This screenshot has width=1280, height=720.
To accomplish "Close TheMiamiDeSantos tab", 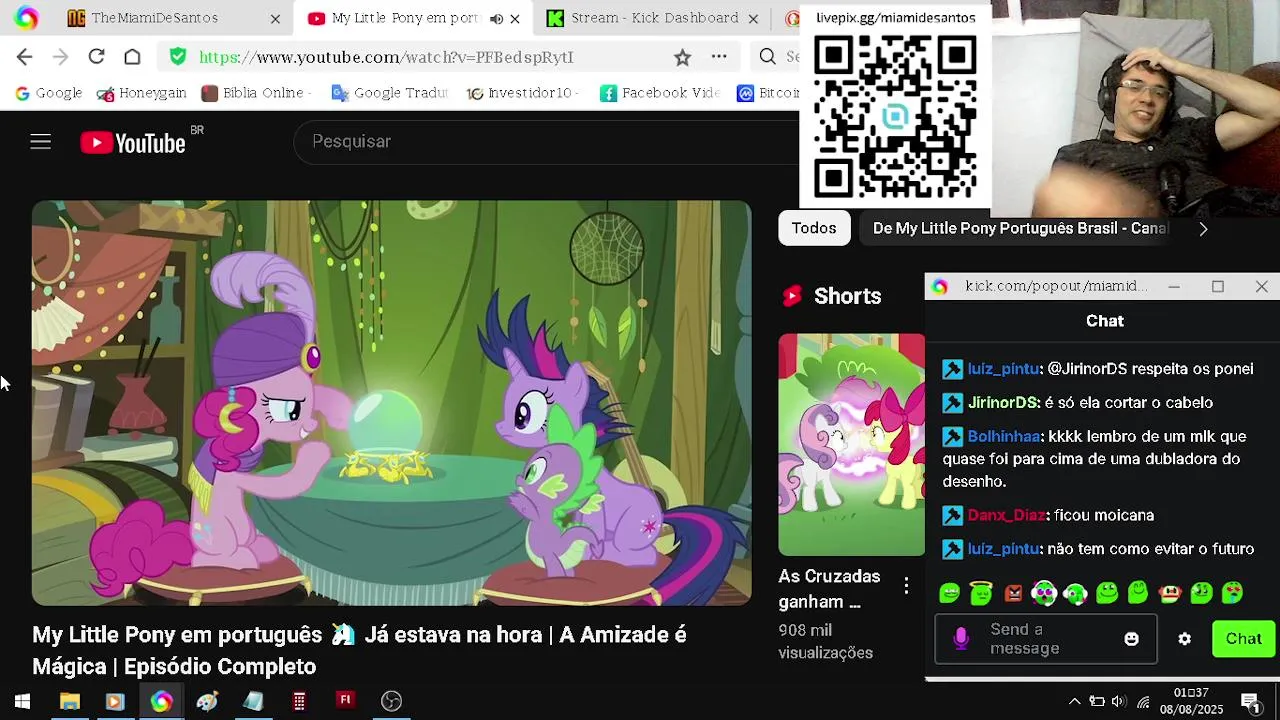I will click(275, 19).
